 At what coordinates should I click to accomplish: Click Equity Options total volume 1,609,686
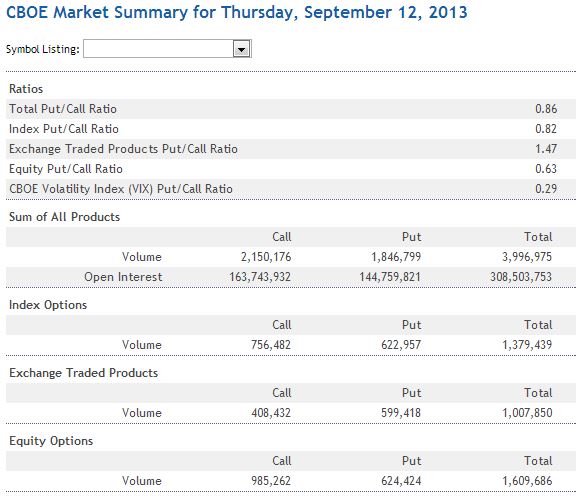[x=527, y=481]
